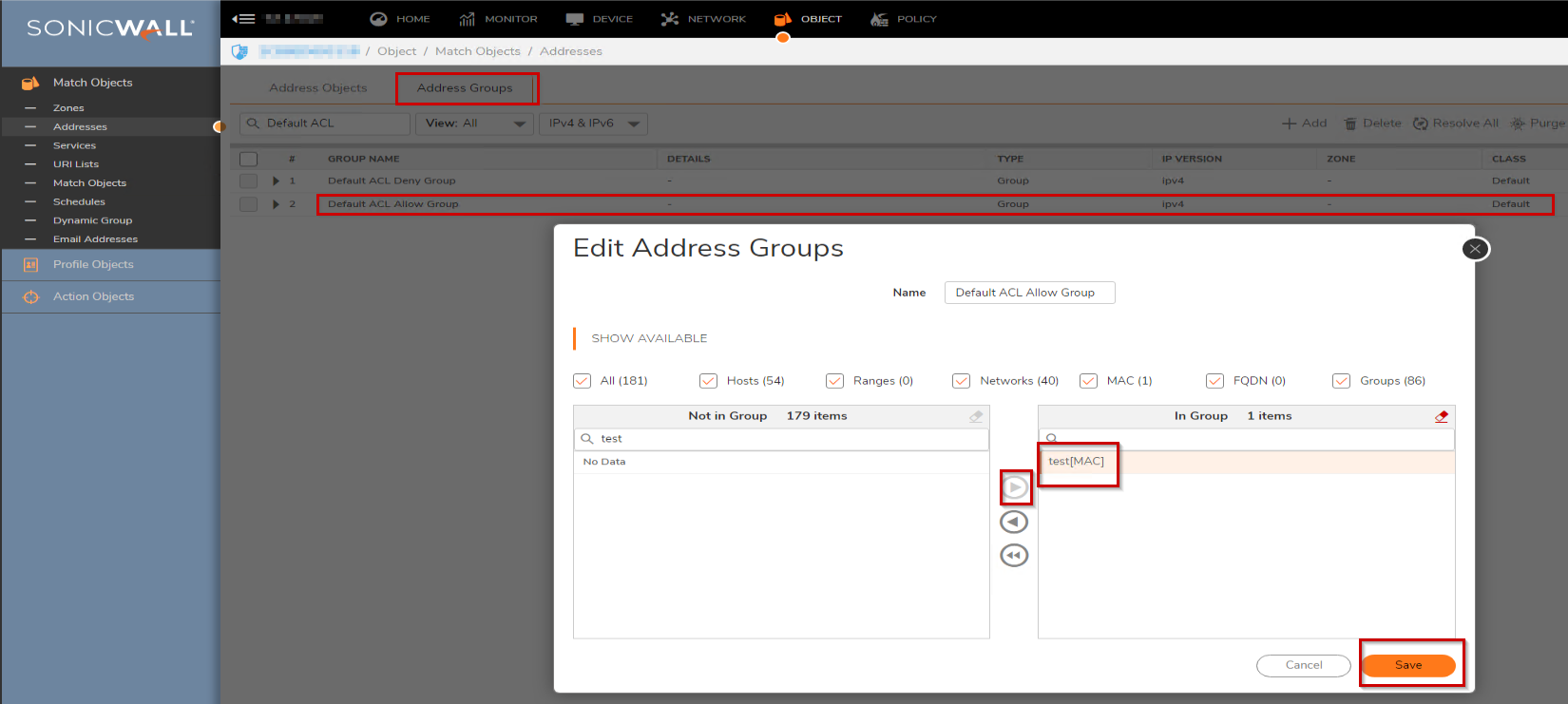The width and height of the screenshot is (1568, 704).
Task: Uncheck the Hosts (54) checkbox
Action: click(x=708, y=381)
